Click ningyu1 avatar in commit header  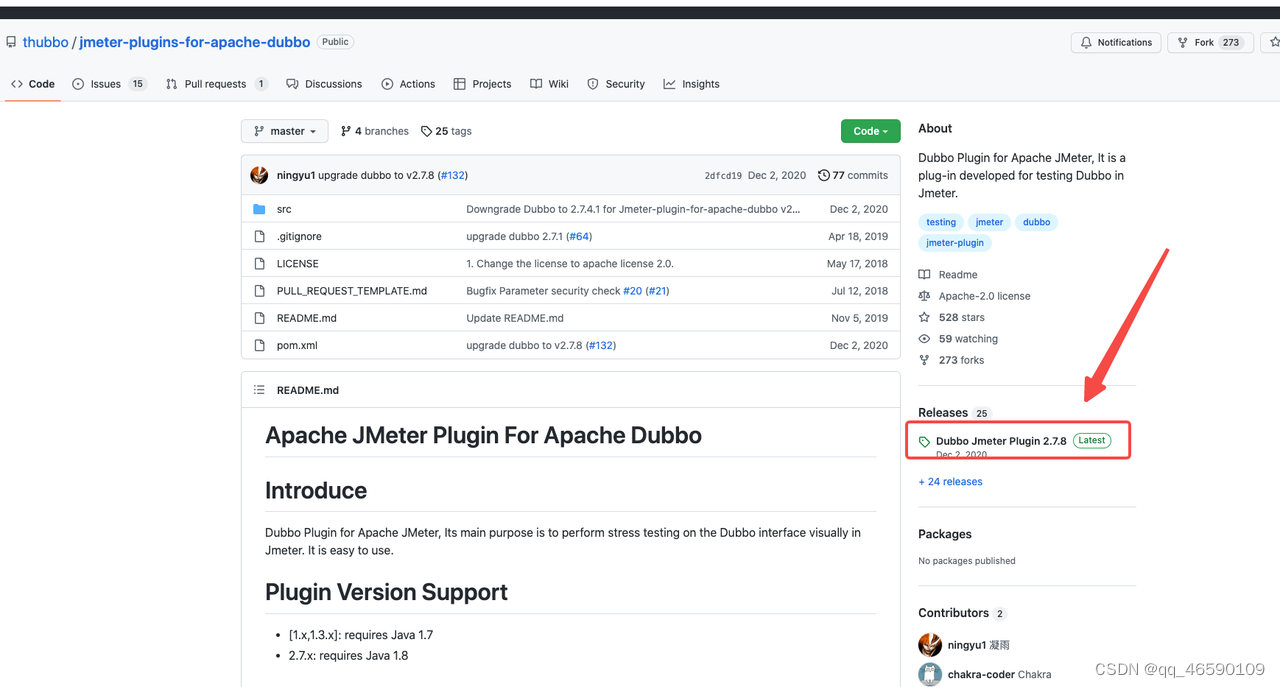(259, 175)
